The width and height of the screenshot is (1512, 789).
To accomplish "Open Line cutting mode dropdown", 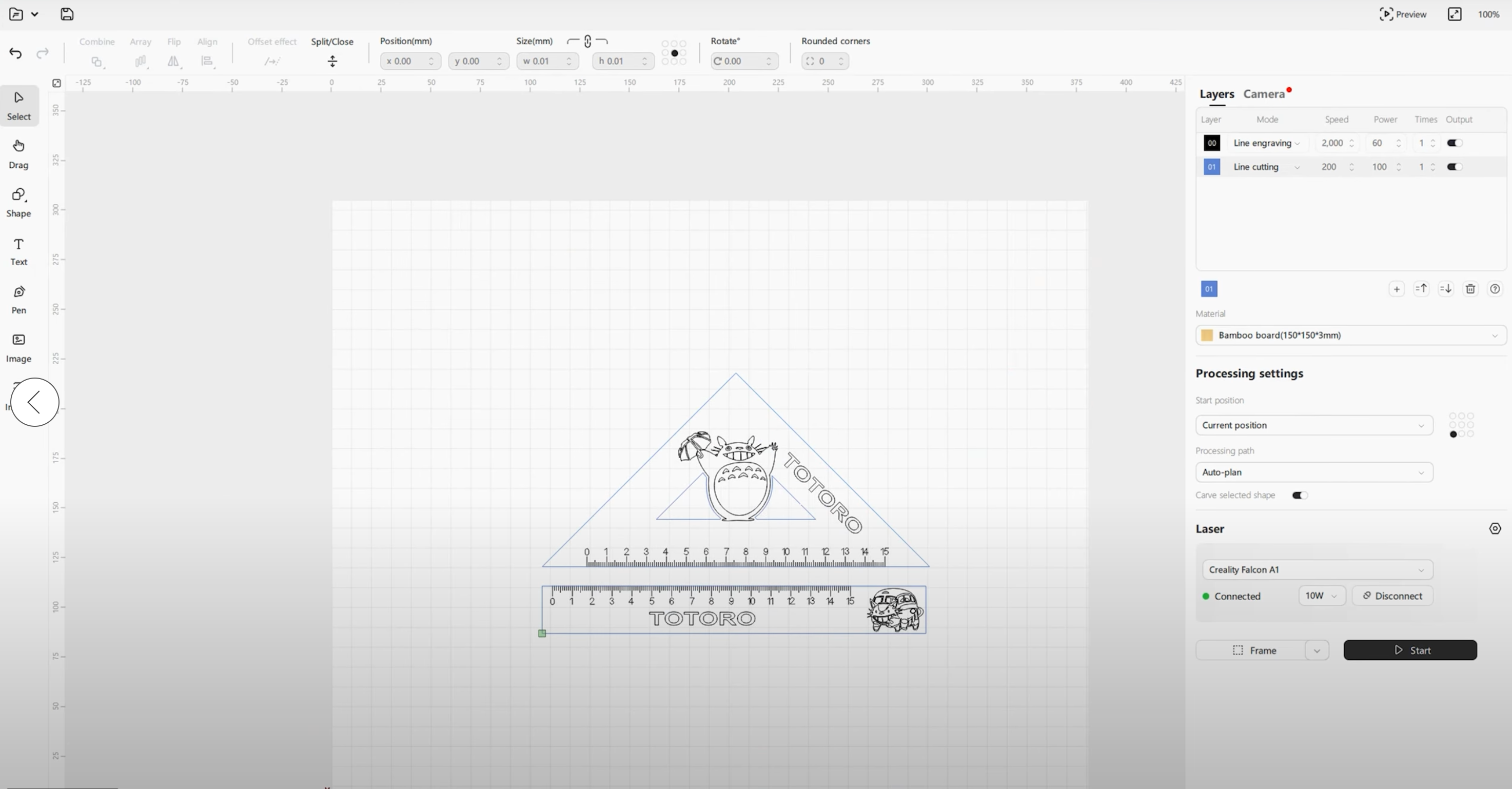I will point(1267,167).
